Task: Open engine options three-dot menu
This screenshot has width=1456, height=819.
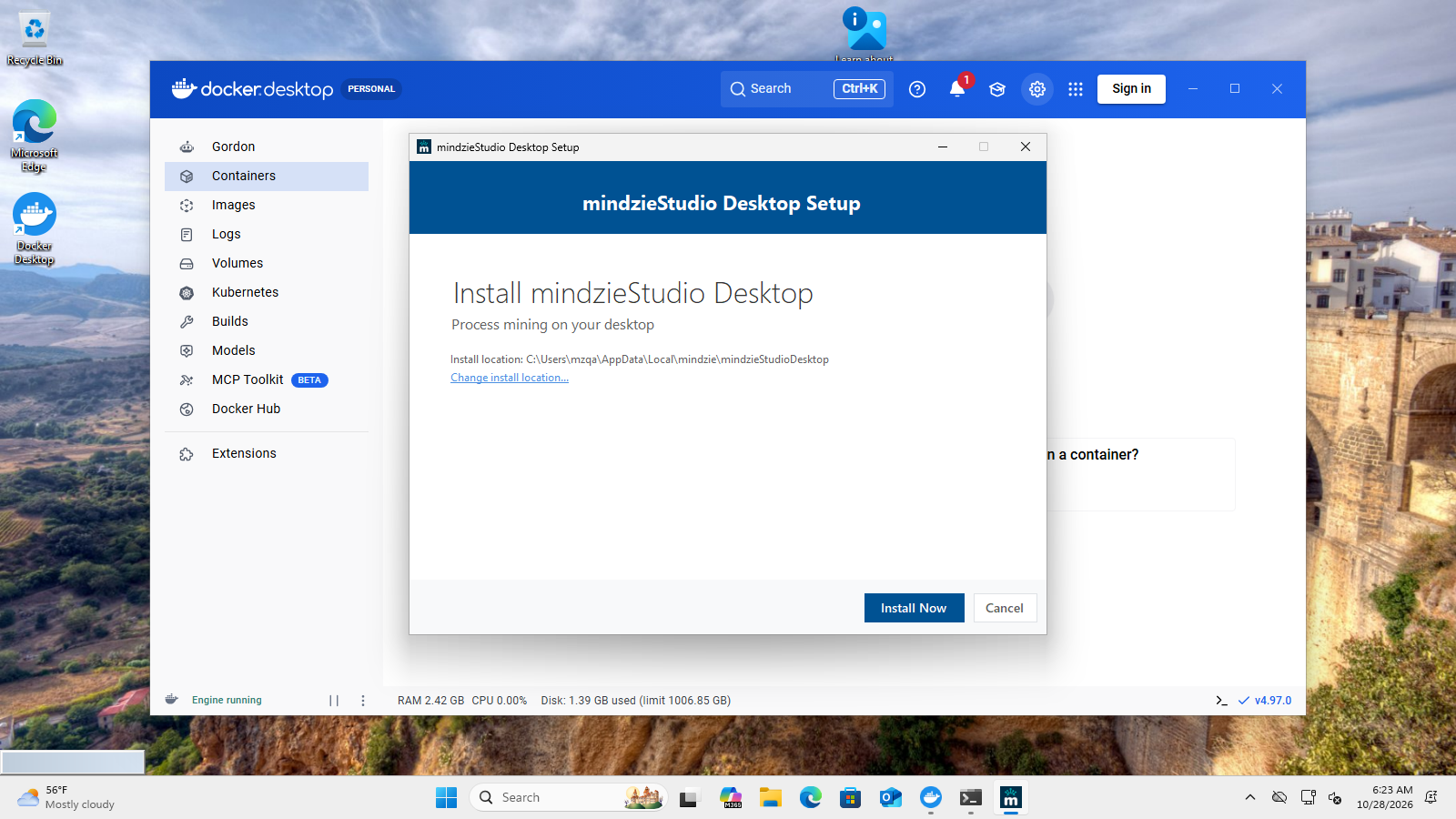Action: click(363, 701)
